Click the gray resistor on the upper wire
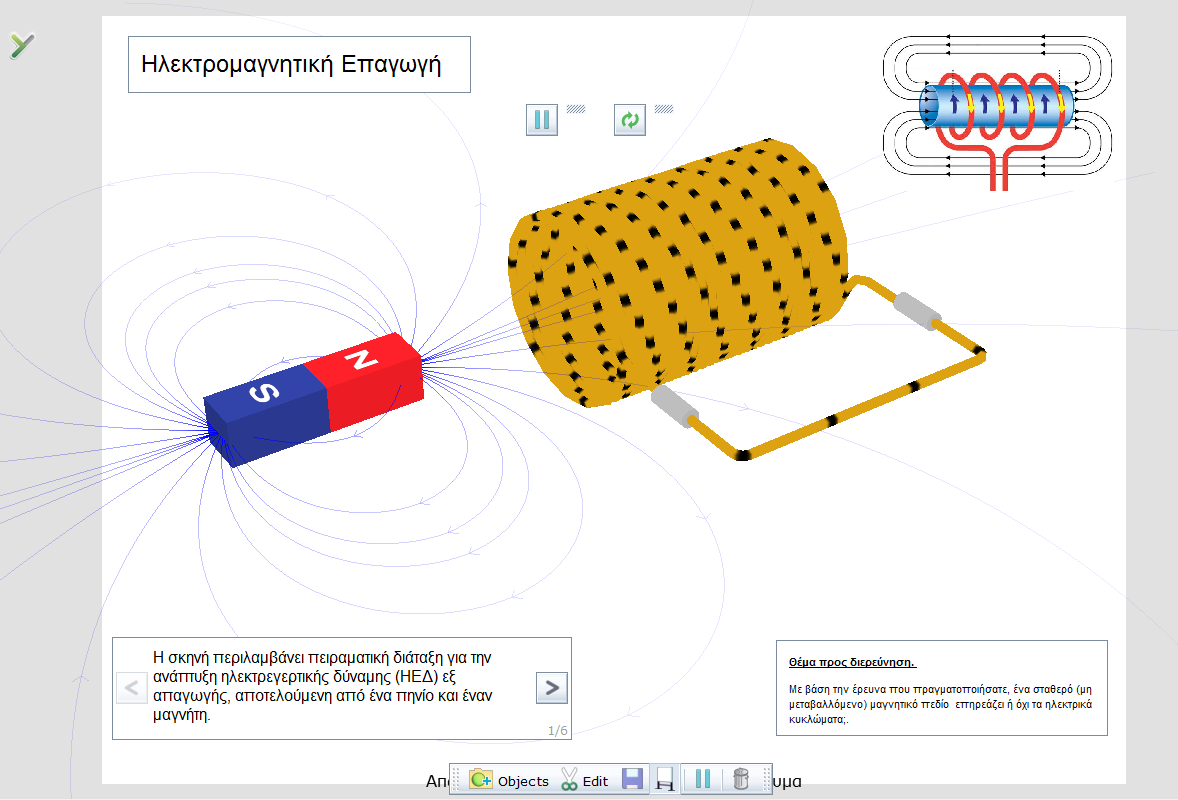Viewport: 1178px width, 800px height. pos(917,311)
